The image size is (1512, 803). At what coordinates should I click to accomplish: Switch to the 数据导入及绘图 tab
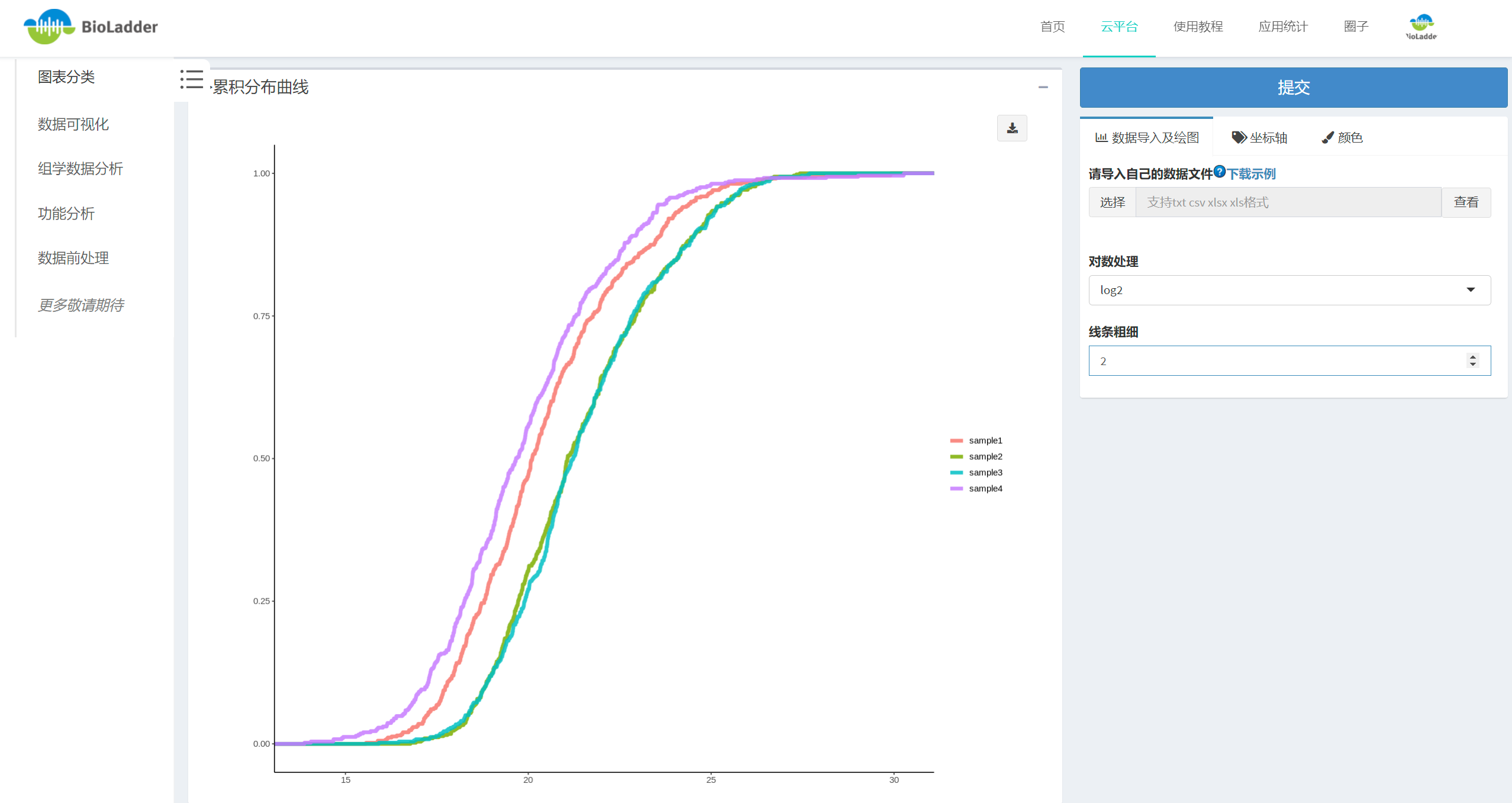point(1147,138)
